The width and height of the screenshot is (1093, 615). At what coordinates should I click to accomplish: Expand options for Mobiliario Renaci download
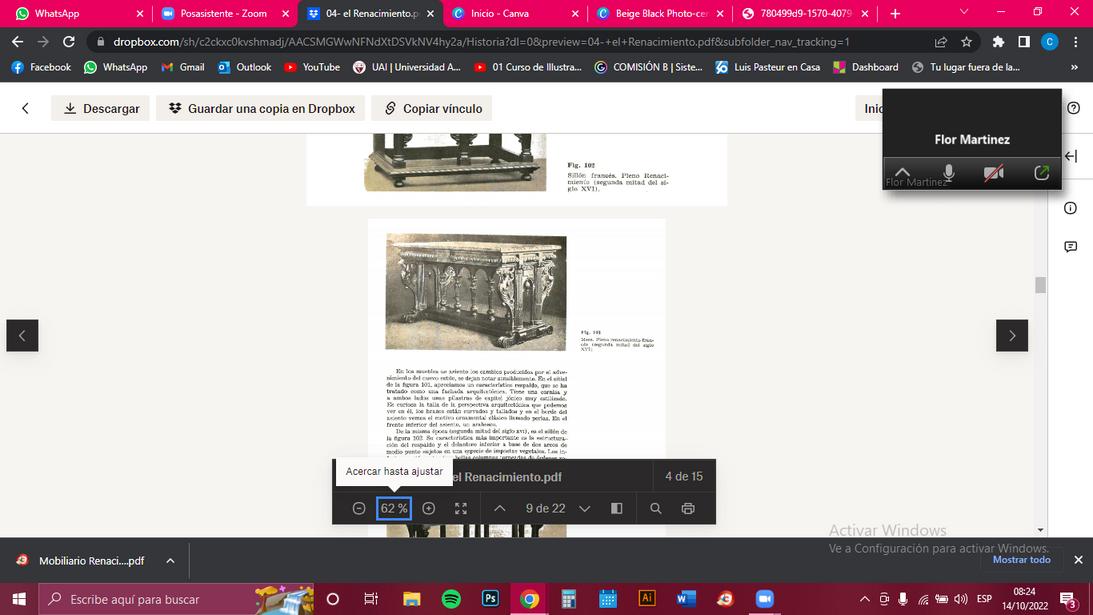(170, 561)
